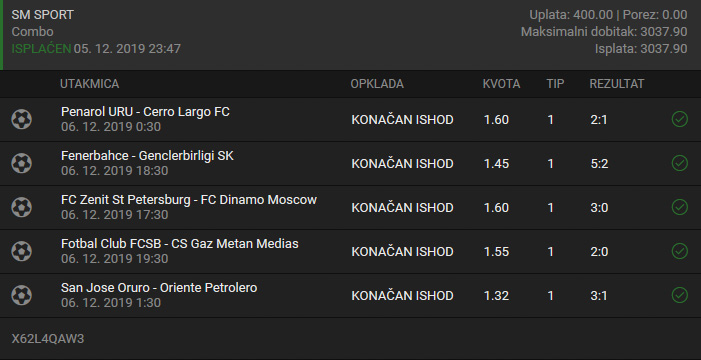Click the ticket code X62L4QAW3
Image resolution: width=701 pixels, height=360 pixels.
[x=48, y=339]
